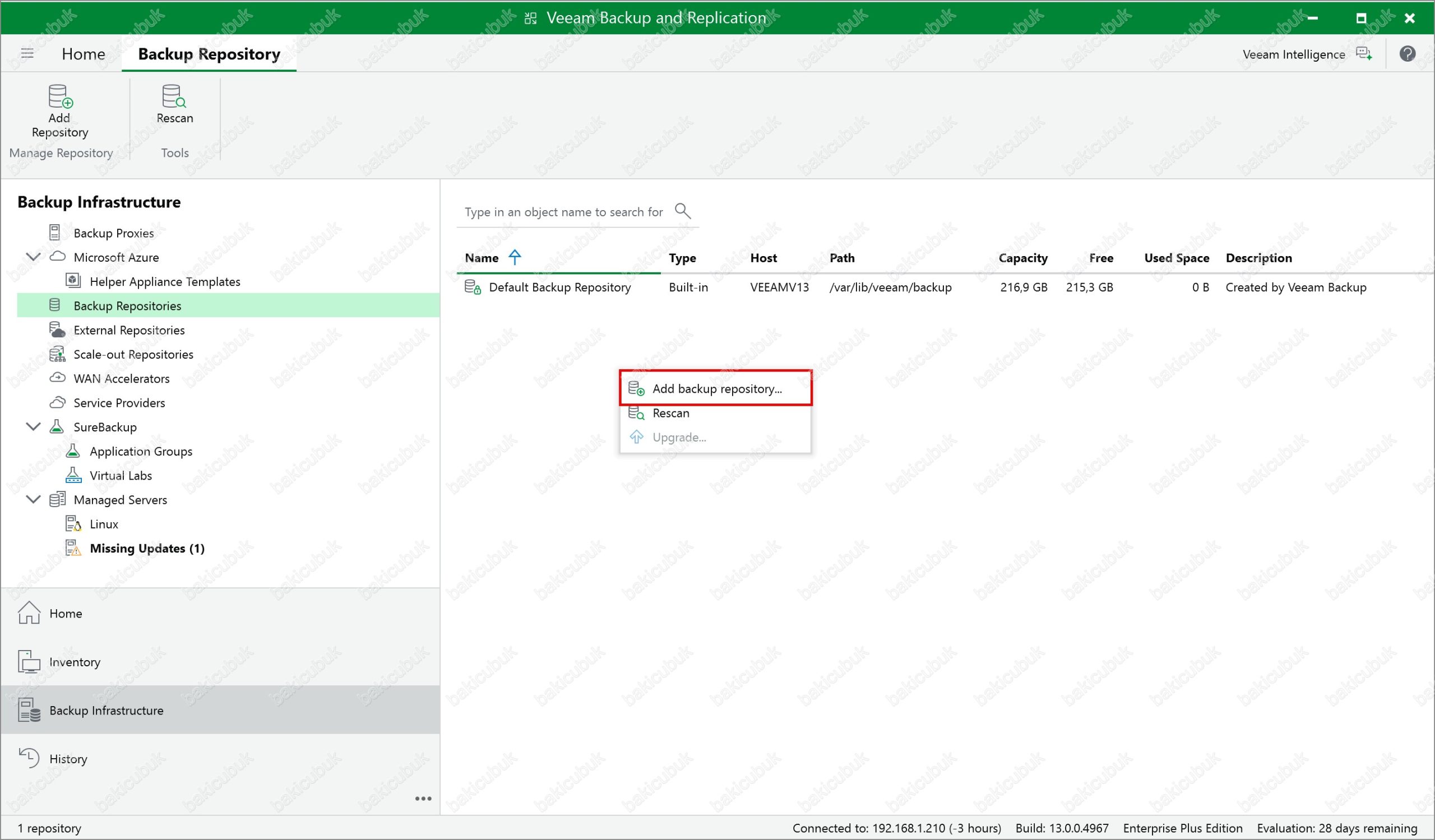The width and height of the screenshot is (1435, 840).
Task: Sort by the Host column header
Action: point(763,258)
